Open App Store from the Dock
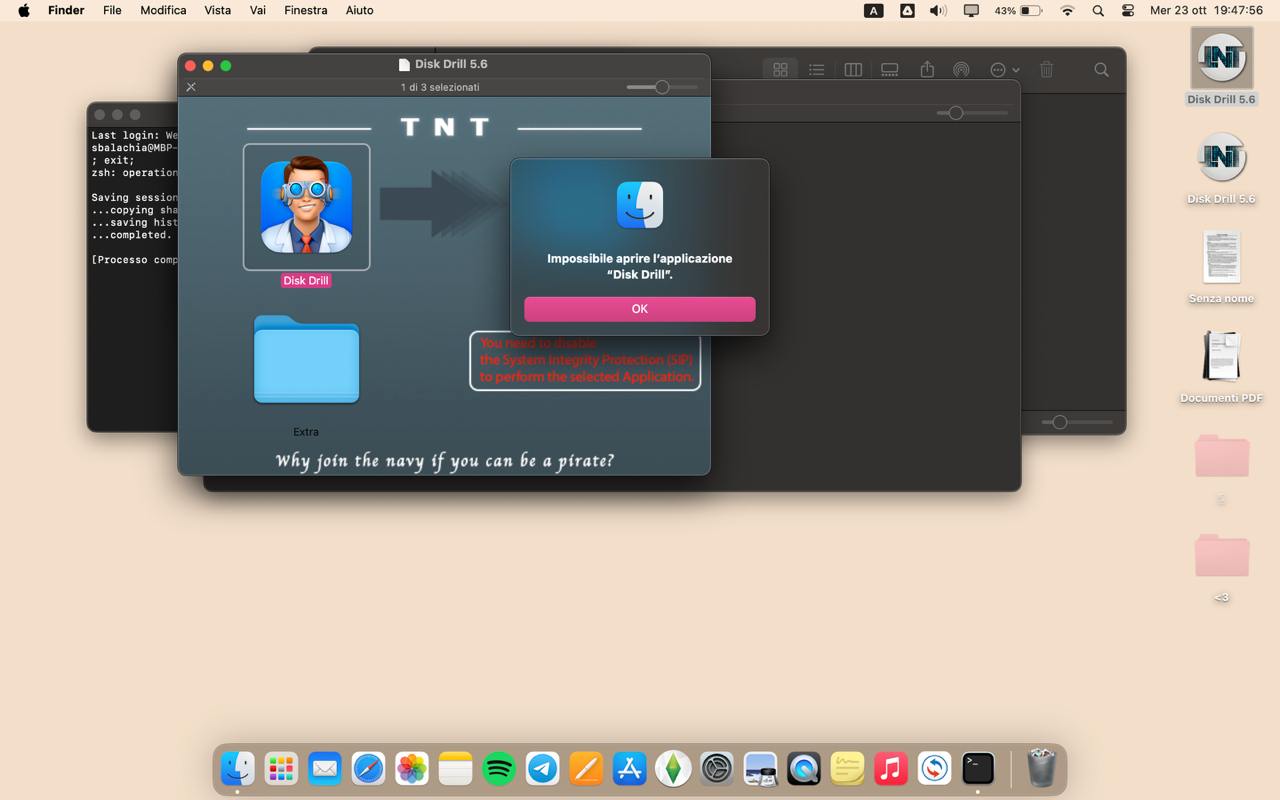The width and height of the screenshot is (1280, 800). [630, 768]
